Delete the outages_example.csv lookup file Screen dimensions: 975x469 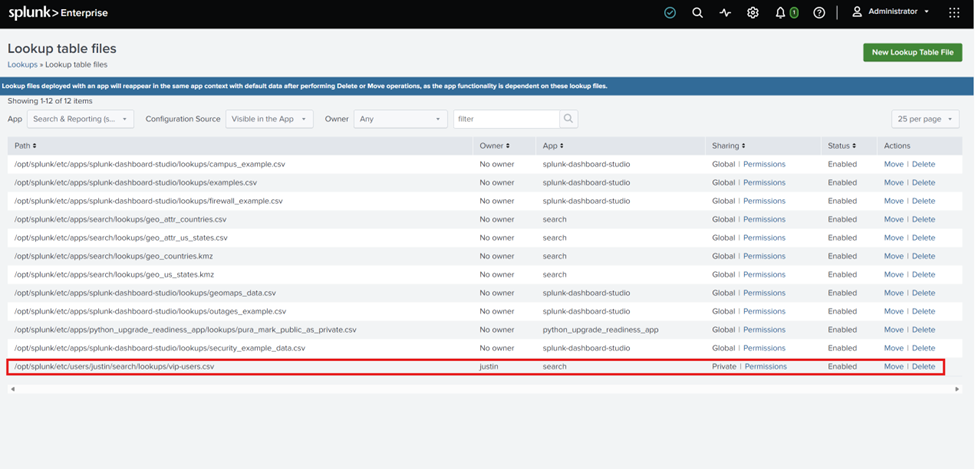[923, 311]
